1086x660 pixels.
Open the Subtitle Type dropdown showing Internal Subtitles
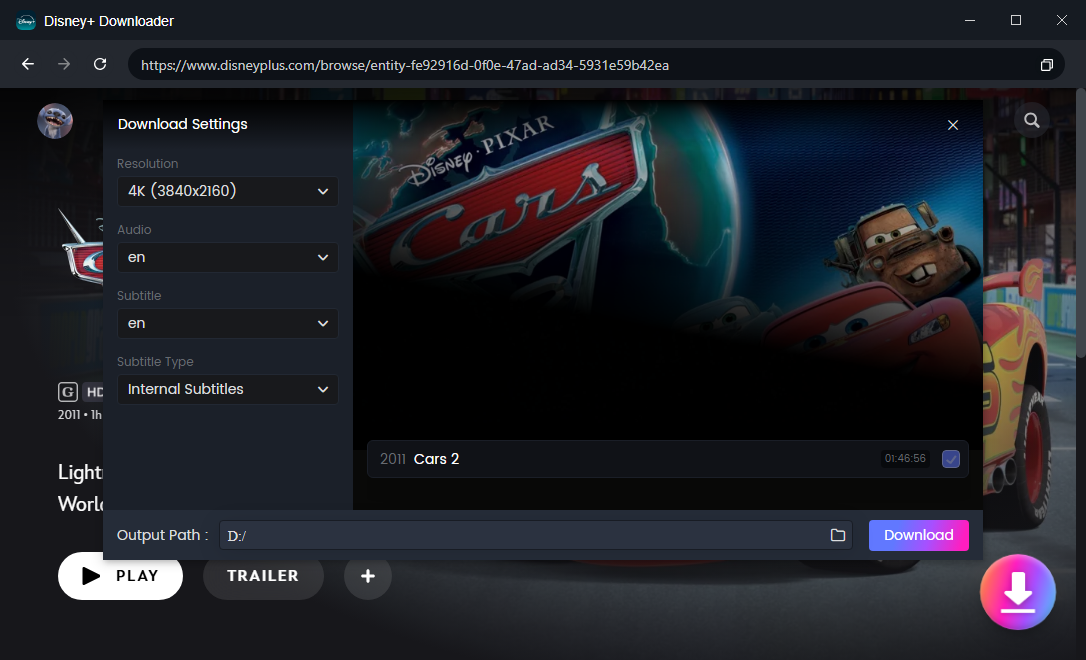coord(228,389)
